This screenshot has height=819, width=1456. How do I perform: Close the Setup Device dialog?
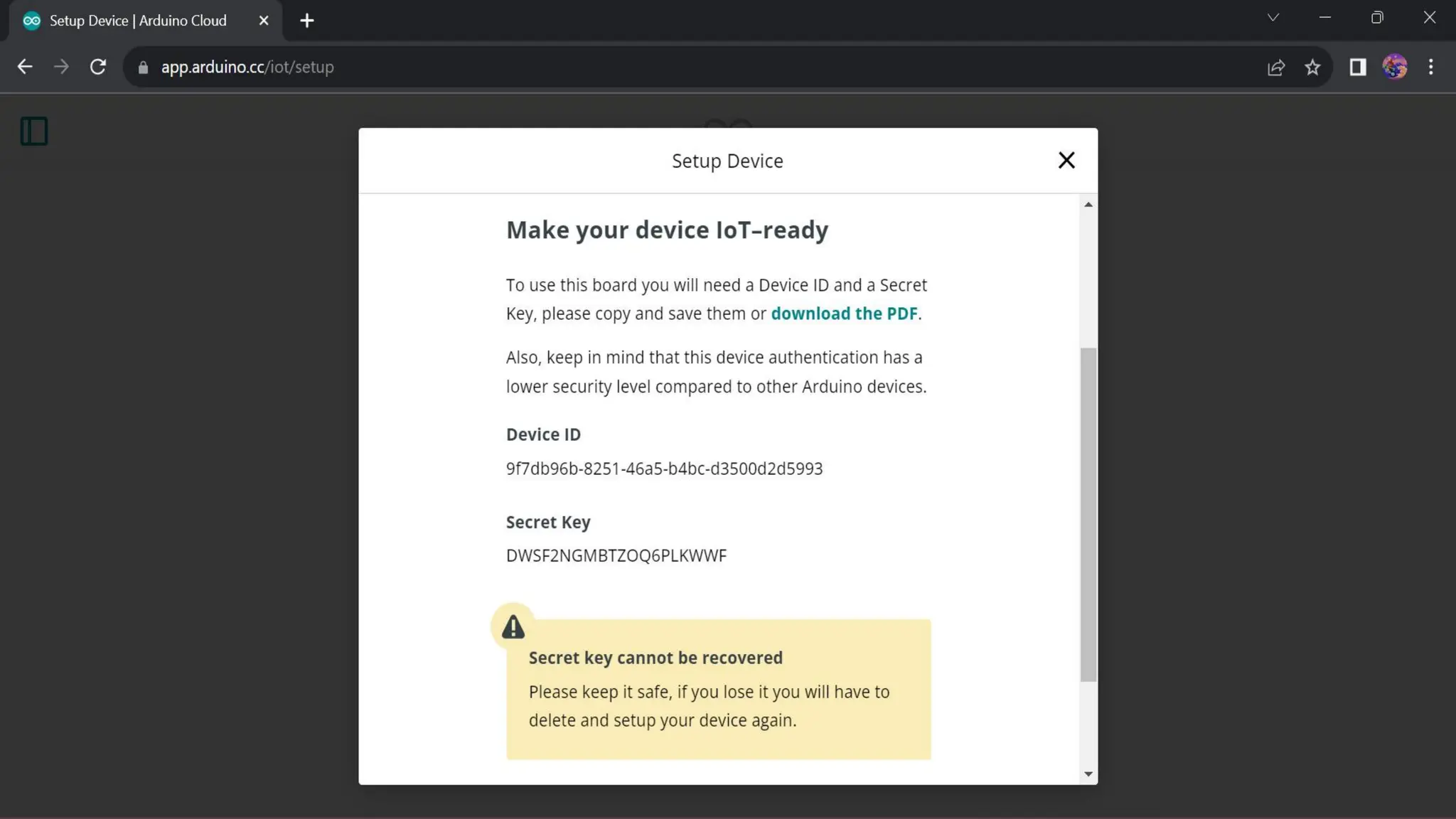pyautogui.click(x=1066, y=161)
